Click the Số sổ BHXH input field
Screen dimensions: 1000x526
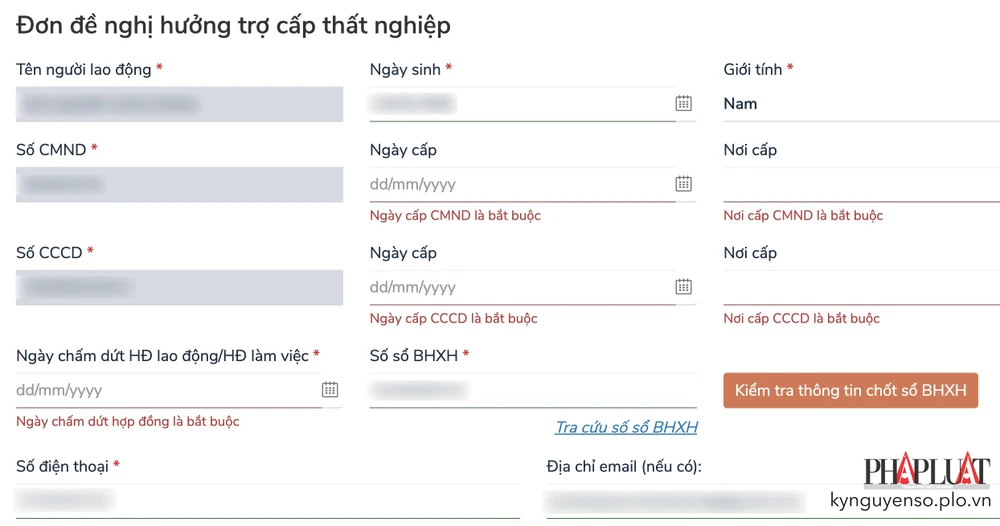pos(533,390)
